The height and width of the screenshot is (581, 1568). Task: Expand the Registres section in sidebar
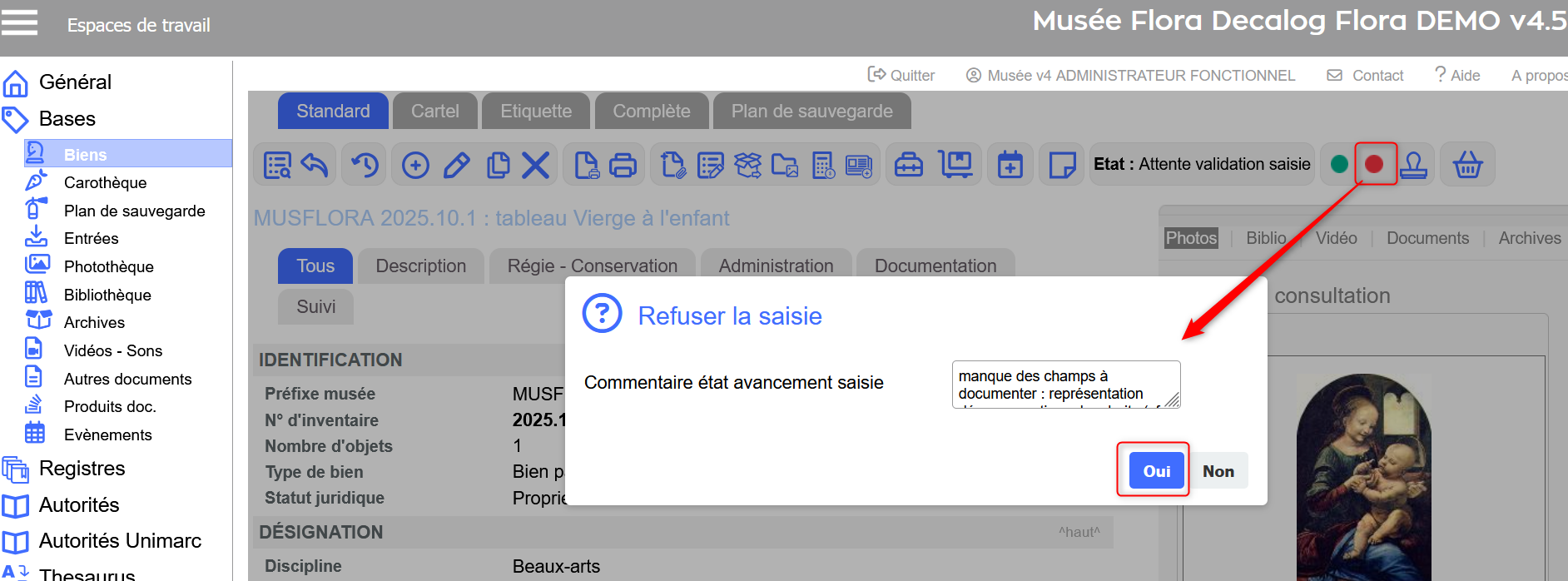click(82, 469)
